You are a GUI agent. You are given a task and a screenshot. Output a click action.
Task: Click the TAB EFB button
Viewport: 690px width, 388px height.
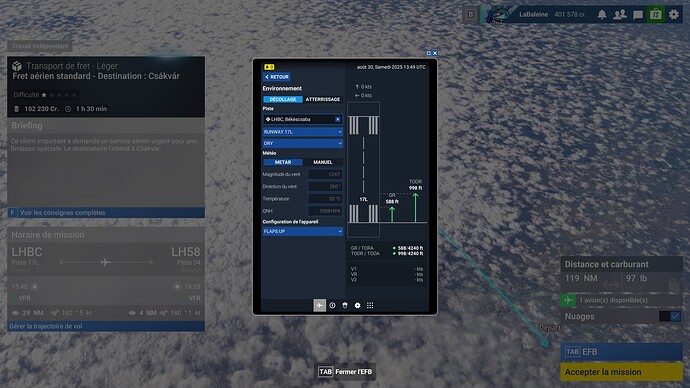tap(621, 352)
